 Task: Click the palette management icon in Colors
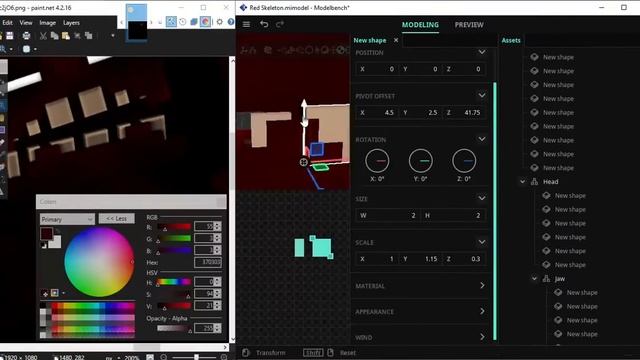tap(55, 293)
